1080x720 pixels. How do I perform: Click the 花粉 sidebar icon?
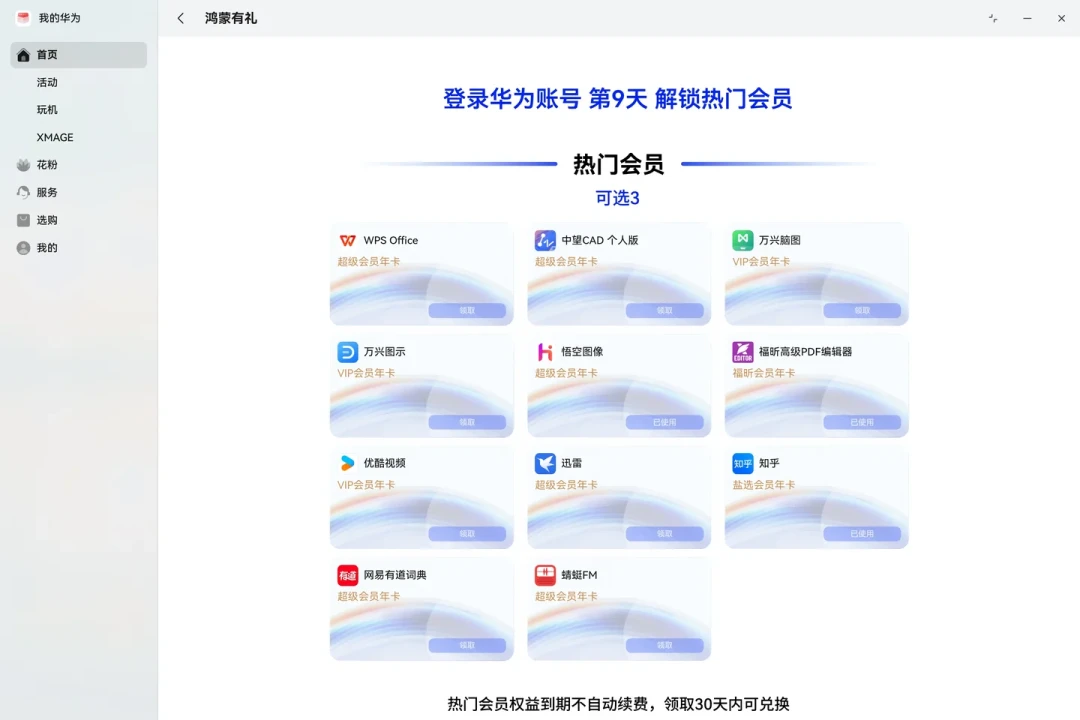[x=23, y=165]
